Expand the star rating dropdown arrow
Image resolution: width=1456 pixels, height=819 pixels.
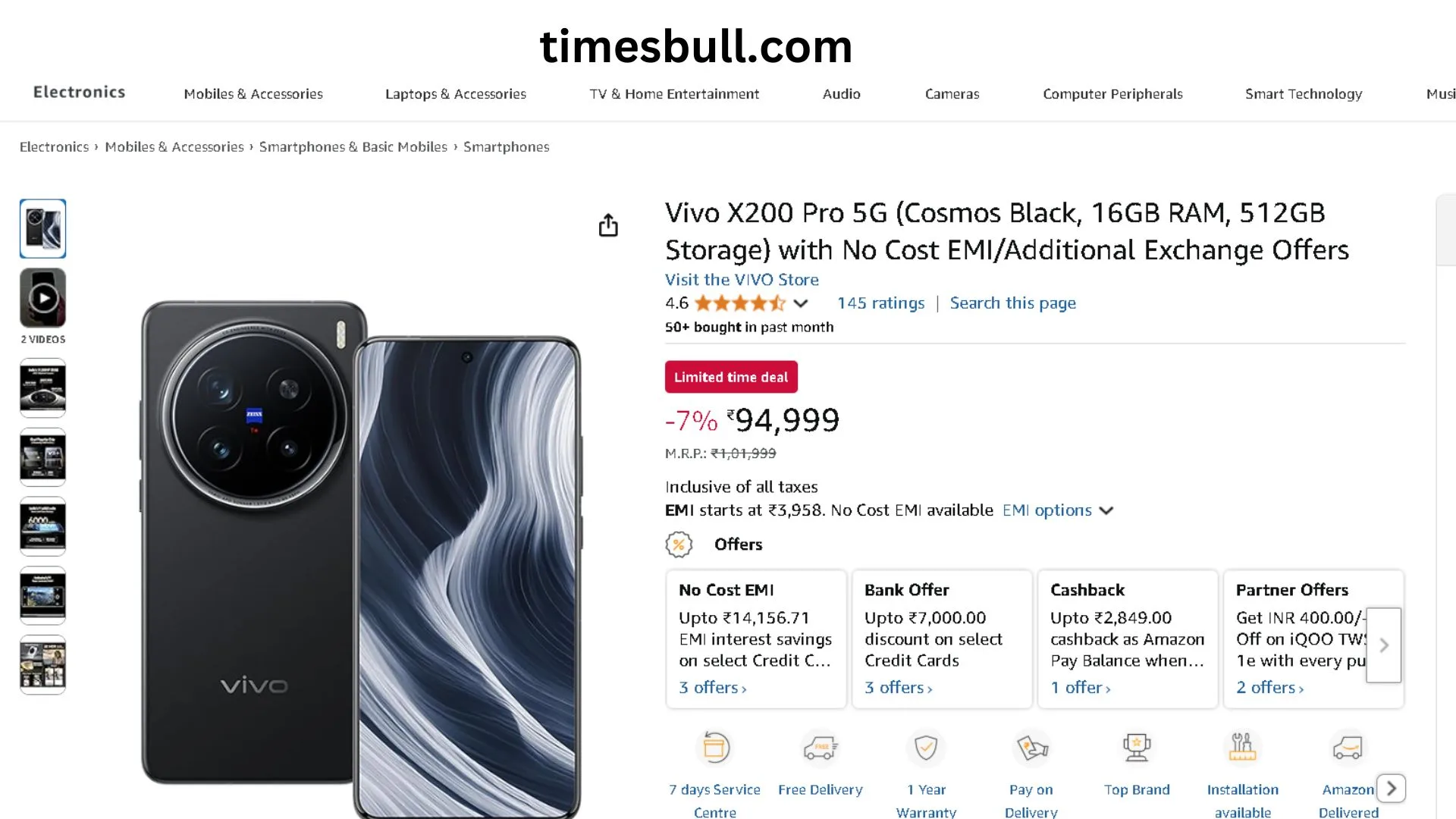pyautogui.click(x=801, y=303)
